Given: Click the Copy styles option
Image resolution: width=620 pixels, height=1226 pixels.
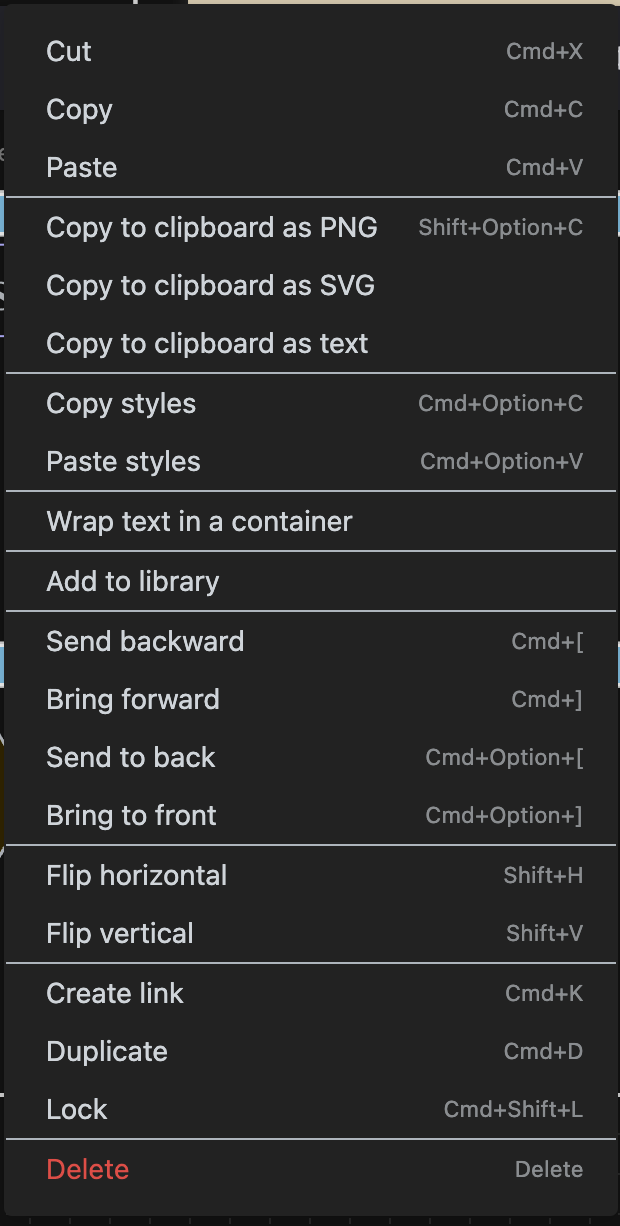Looking at the screenshot, I should [x=121, y=404].
